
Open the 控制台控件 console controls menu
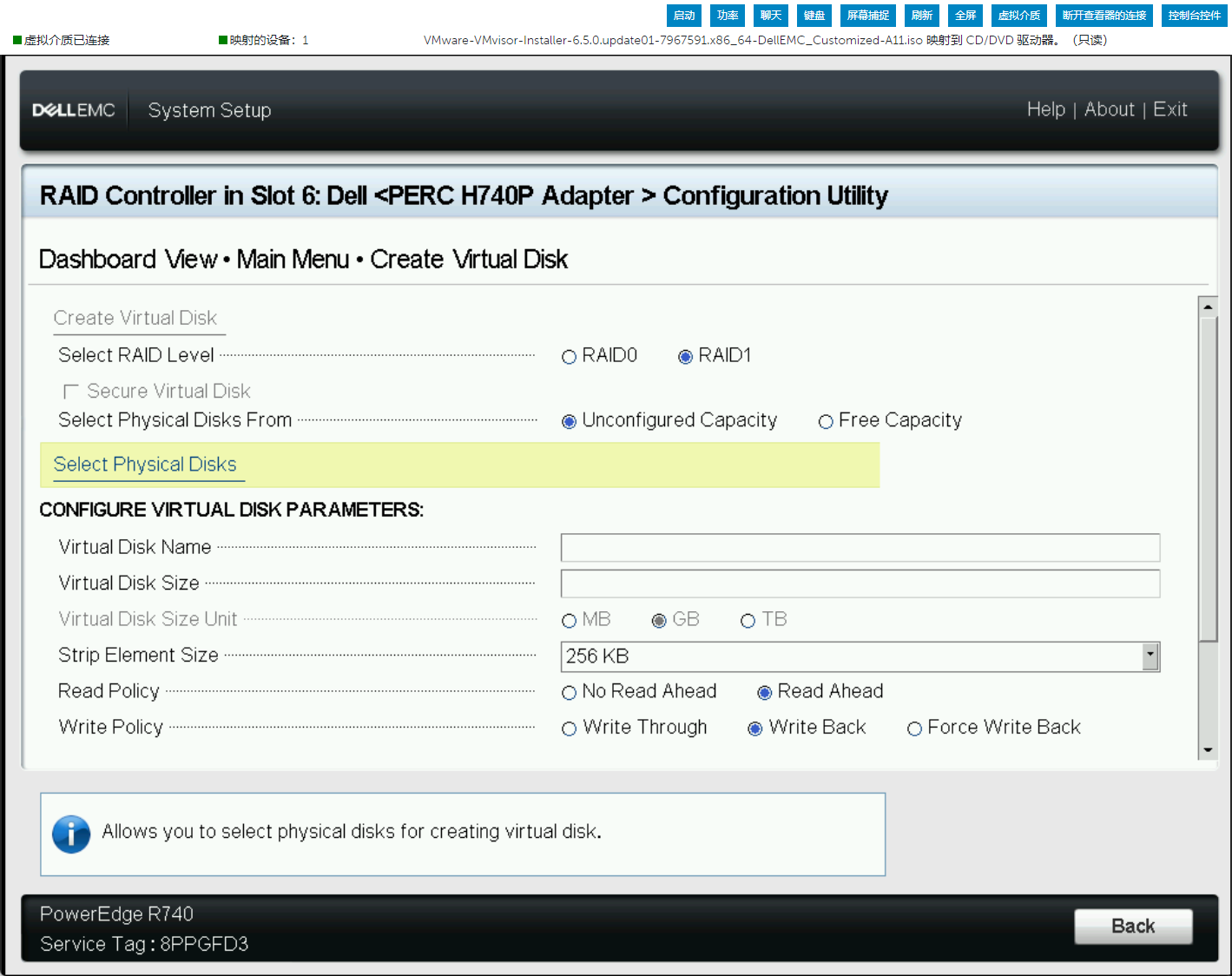[x=1195, y=16]
